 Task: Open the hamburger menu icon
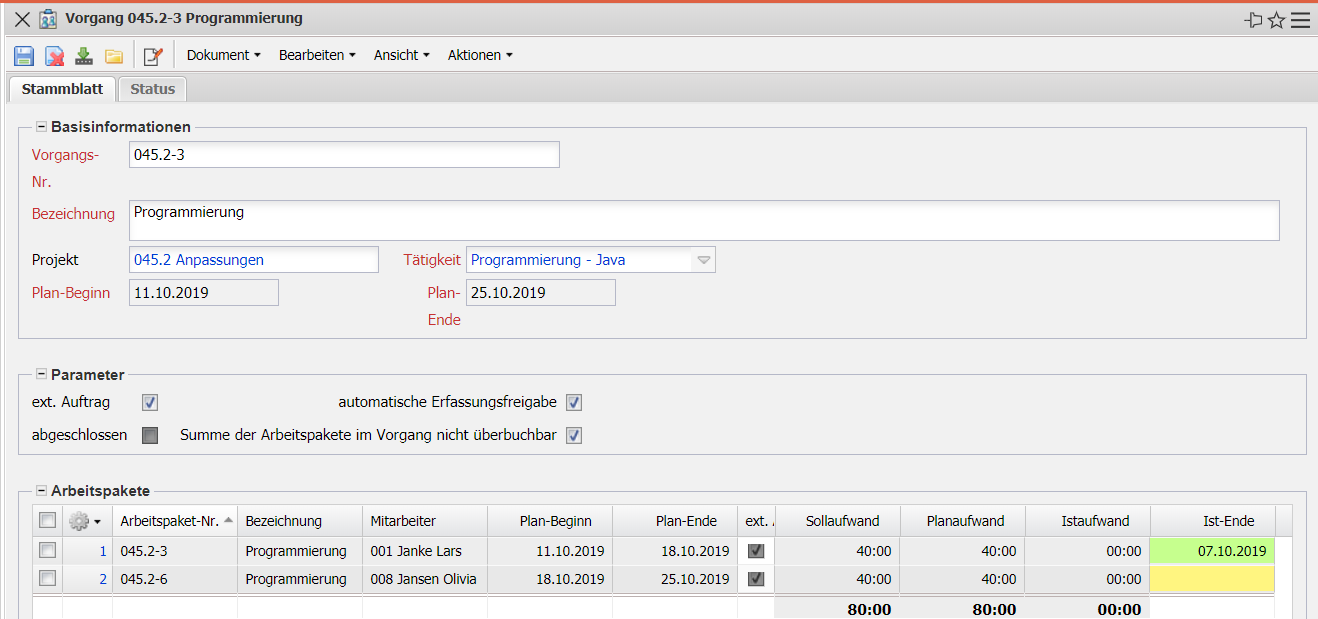tap(1300, 20)
